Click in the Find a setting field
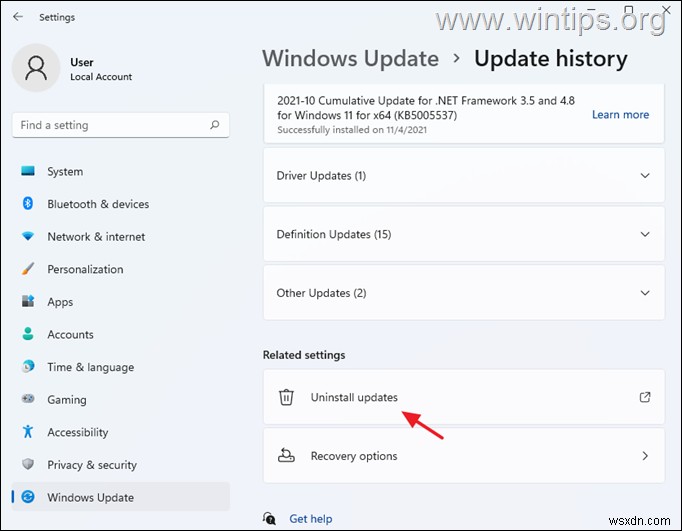This screenshot has width=682, height=531. point(120,125)
